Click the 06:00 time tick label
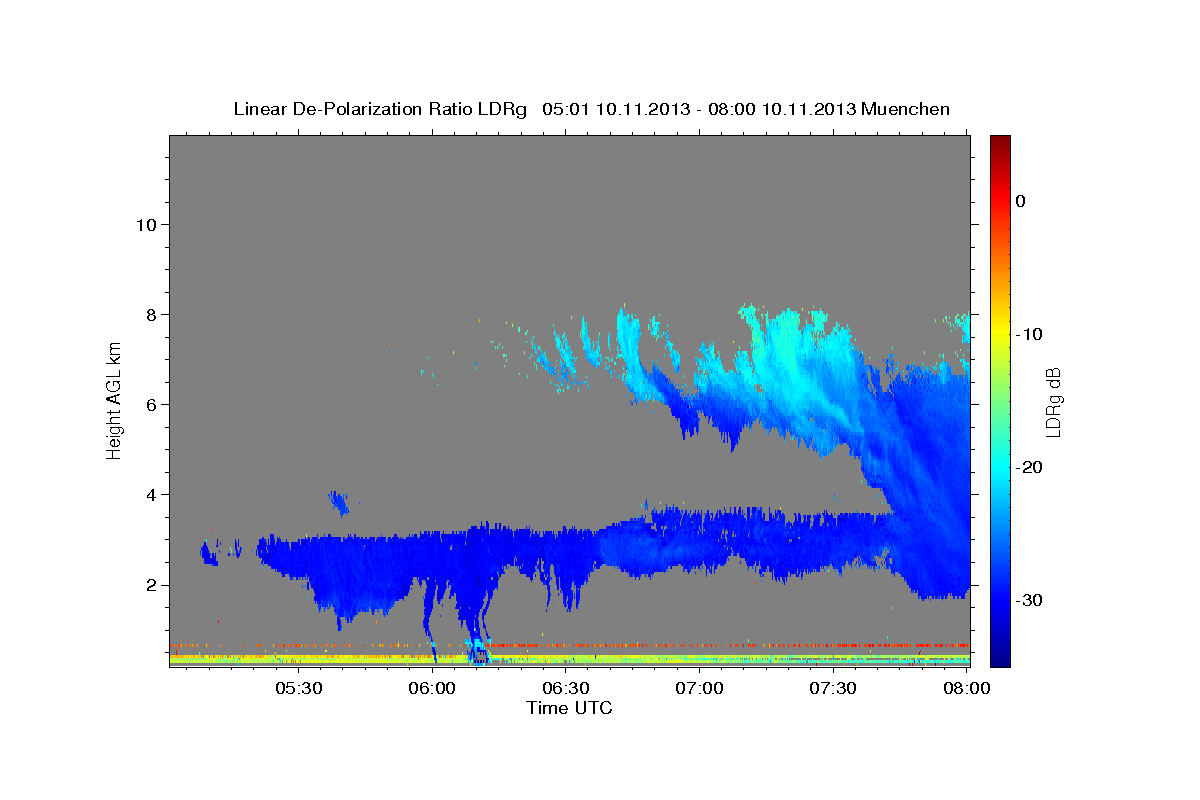This screenshot has width=1200, height=800. tap(433, 689)
